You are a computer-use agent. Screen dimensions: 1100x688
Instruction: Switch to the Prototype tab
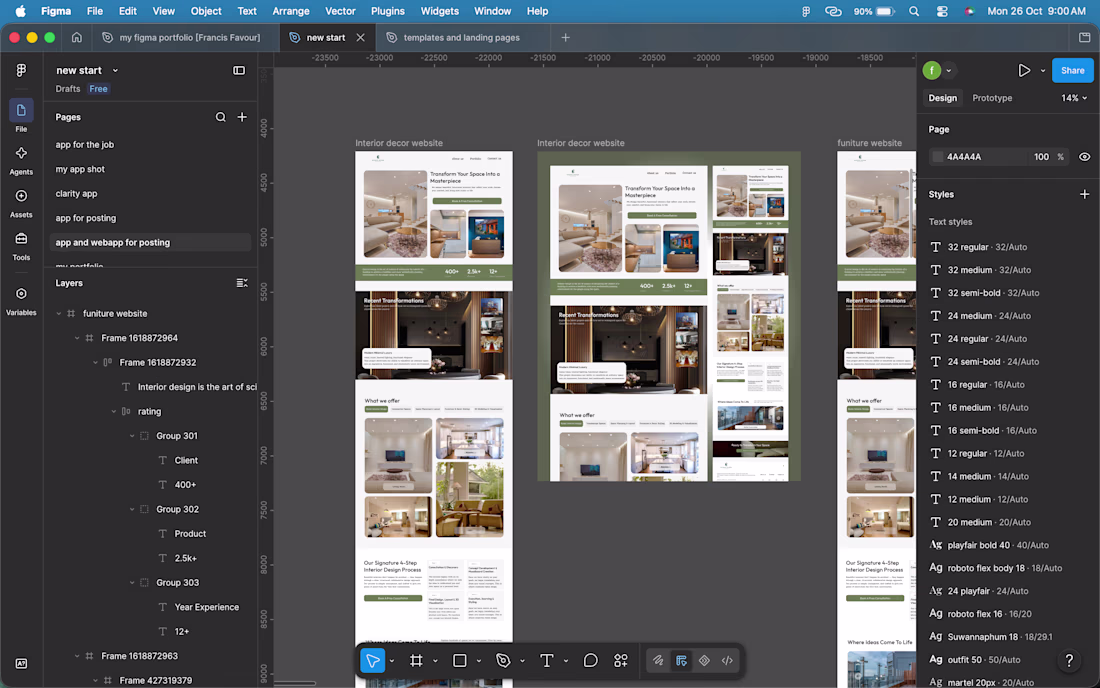(992, 98)
